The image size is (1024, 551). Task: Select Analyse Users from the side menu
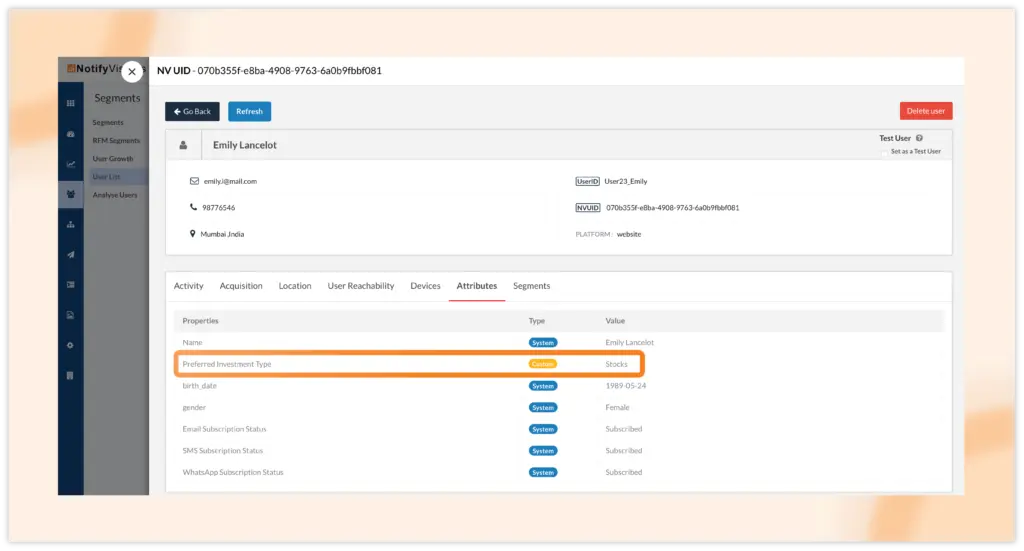115,195
